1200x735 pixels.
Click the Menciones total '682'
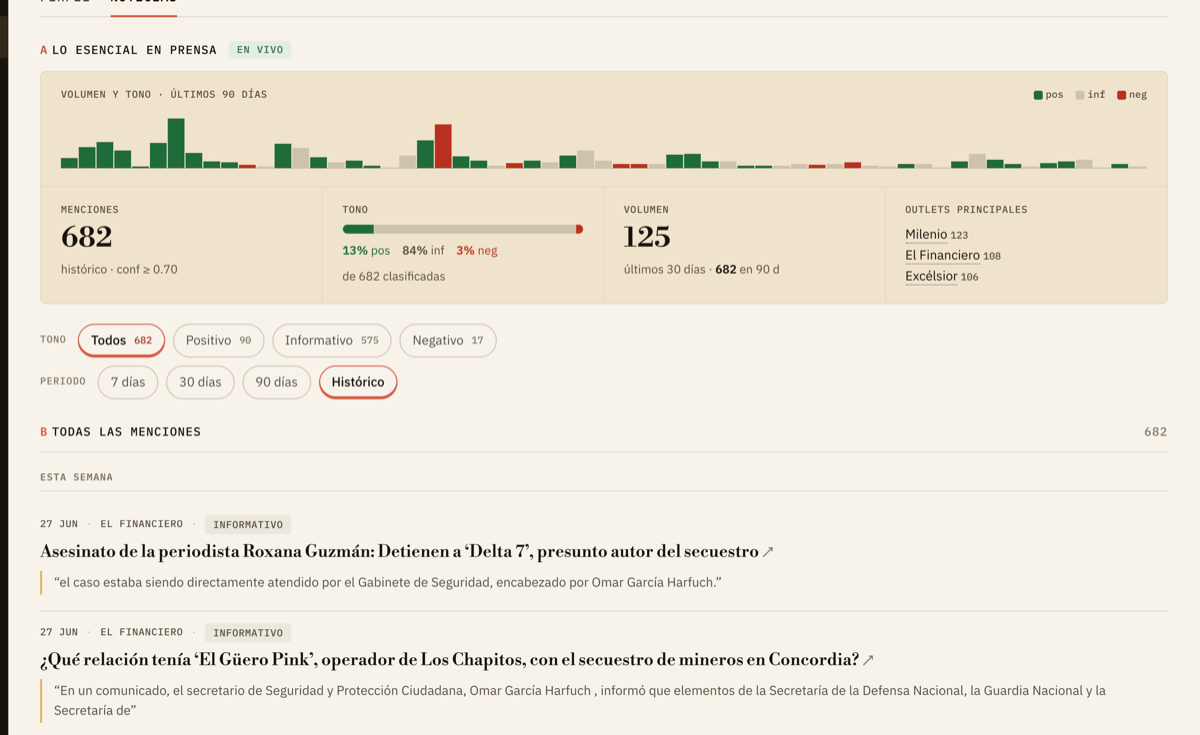tap(86, 237)
